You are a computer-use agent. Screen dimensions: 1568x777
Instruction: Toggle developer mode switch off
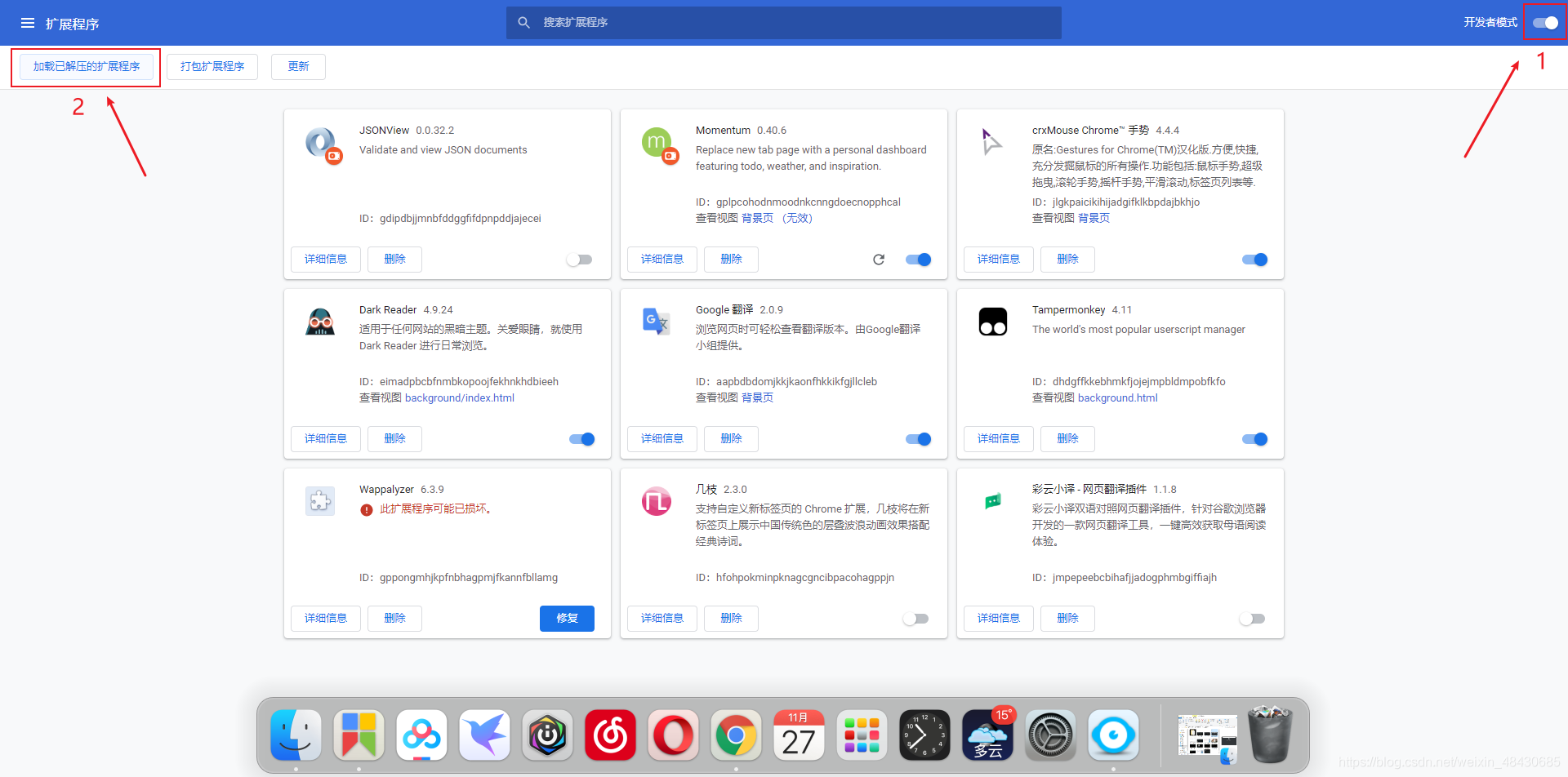tap(1545, 23)
